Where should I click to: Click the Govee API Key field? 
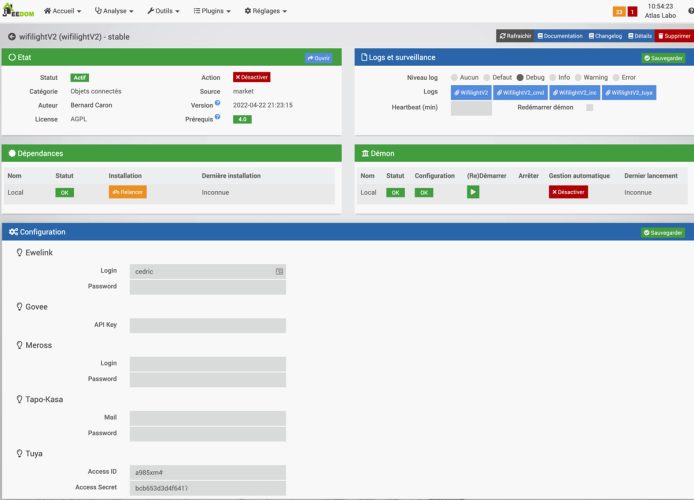(208, 326)
